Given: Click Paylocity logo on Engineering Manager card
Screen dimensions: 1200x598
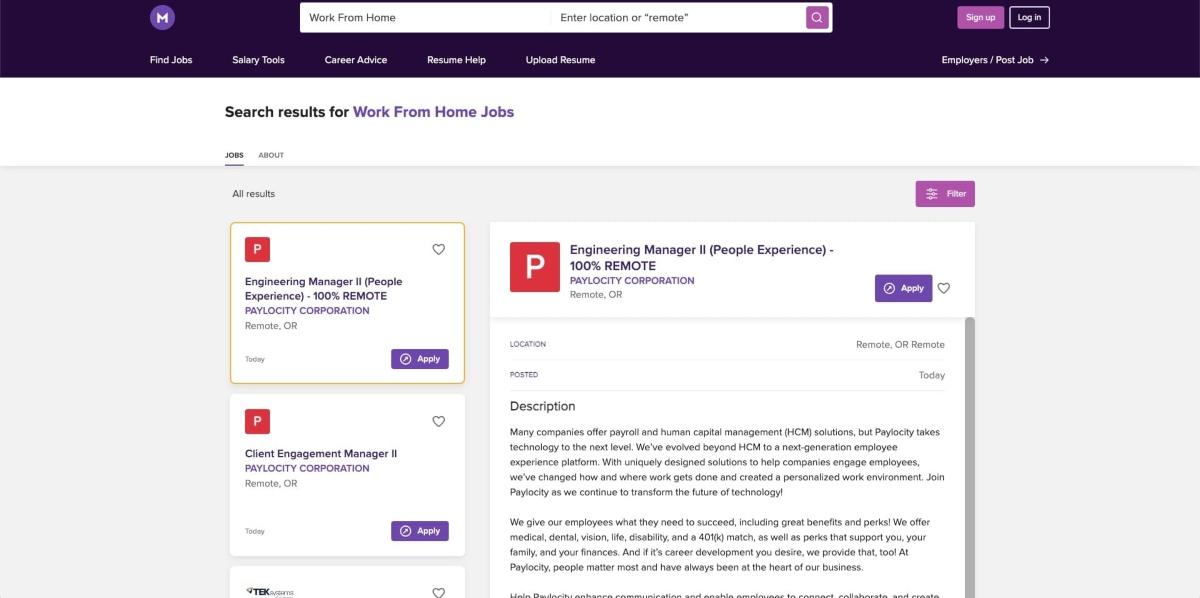Looking at the screenshot, I should 257,250.
